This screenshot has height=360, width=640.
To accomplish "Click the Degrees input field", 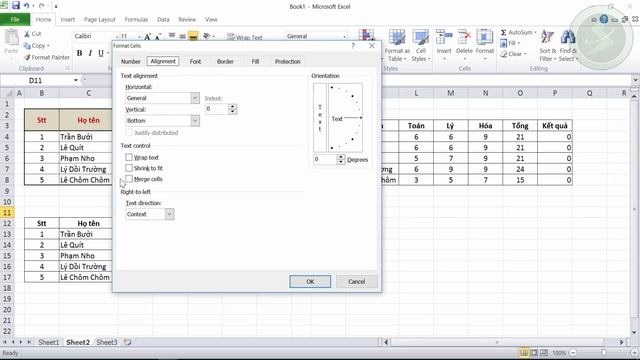I will [x=325, y=159].
